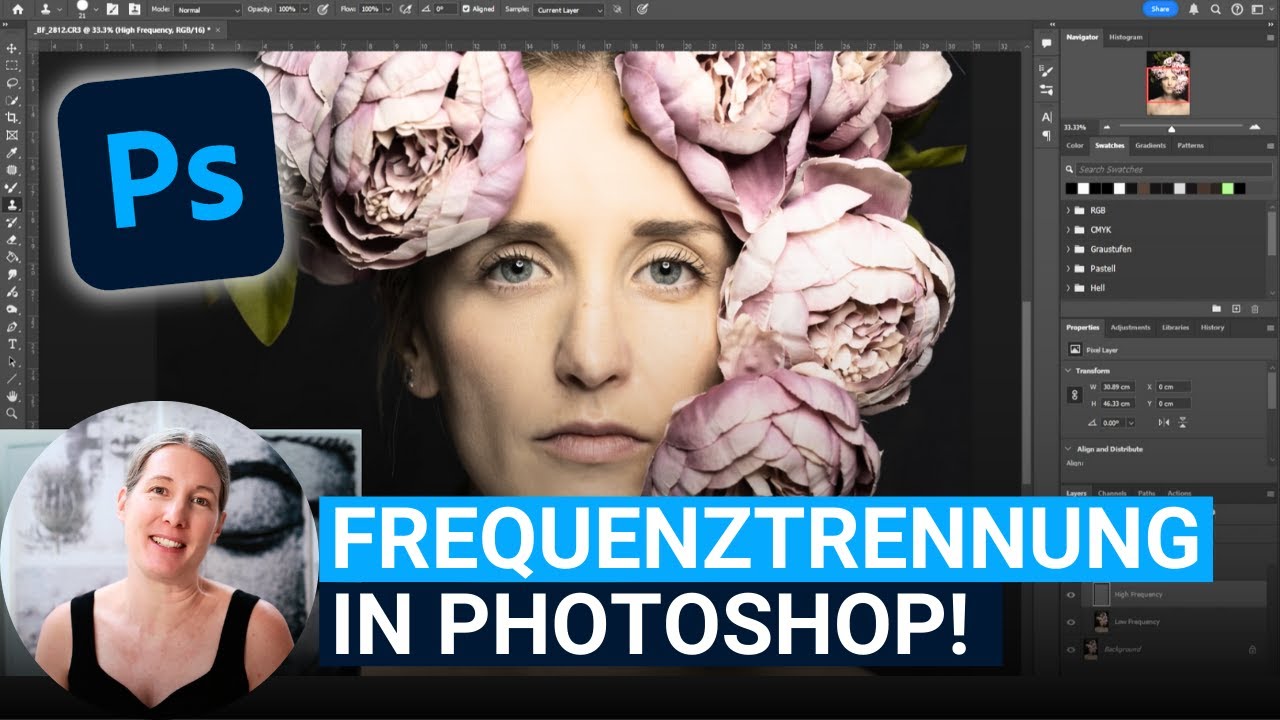Image resolution: width=1280 pixels, height=720 pixels.
Task: Select the Pen tool
Action: tap(12, 326)
